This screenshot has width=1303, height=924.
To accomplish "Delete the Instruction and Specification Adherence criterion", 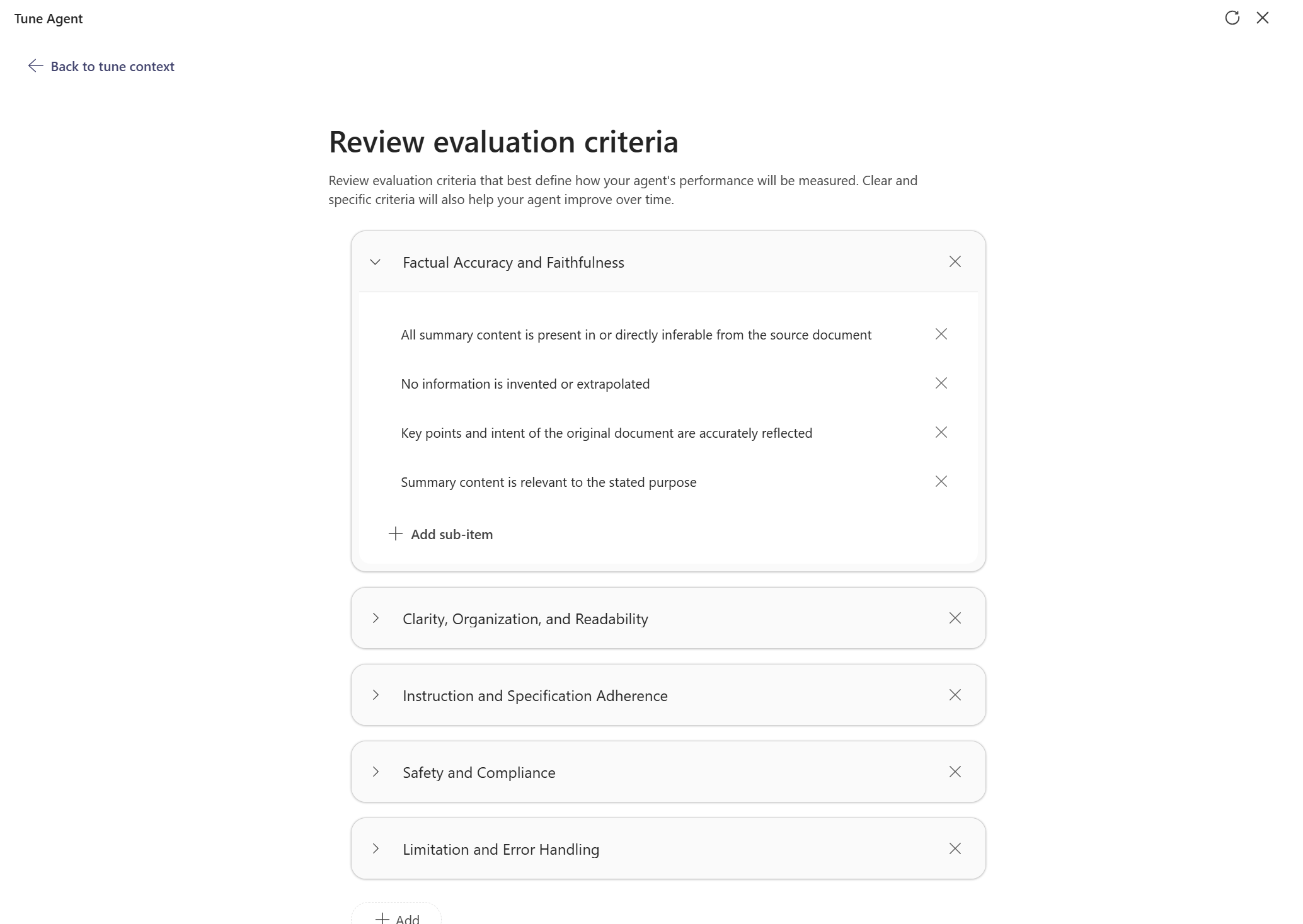I will pyautogui.click(x=955, y=695).
